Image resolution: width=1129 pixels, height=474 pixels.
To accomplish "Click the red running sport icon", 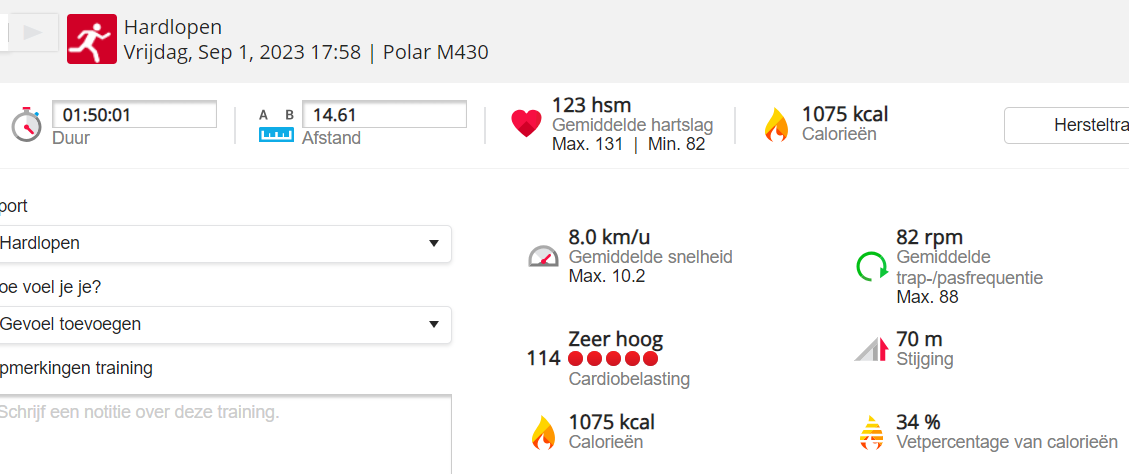I will click(x=92, y=39).
